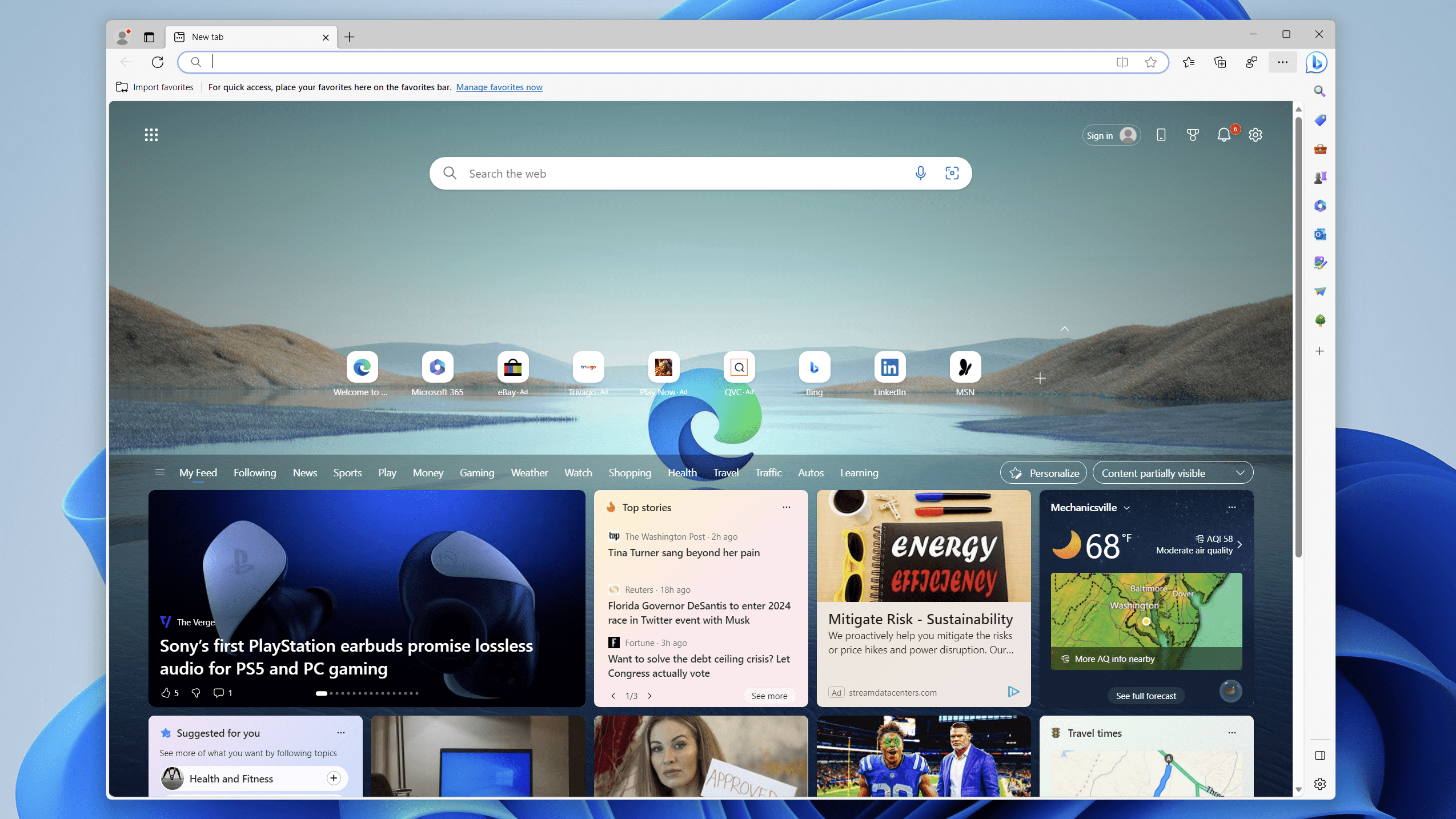Open the feed hamburger menu
The width and height of the screenshot is (1456, 819).
tap(159, 472)
